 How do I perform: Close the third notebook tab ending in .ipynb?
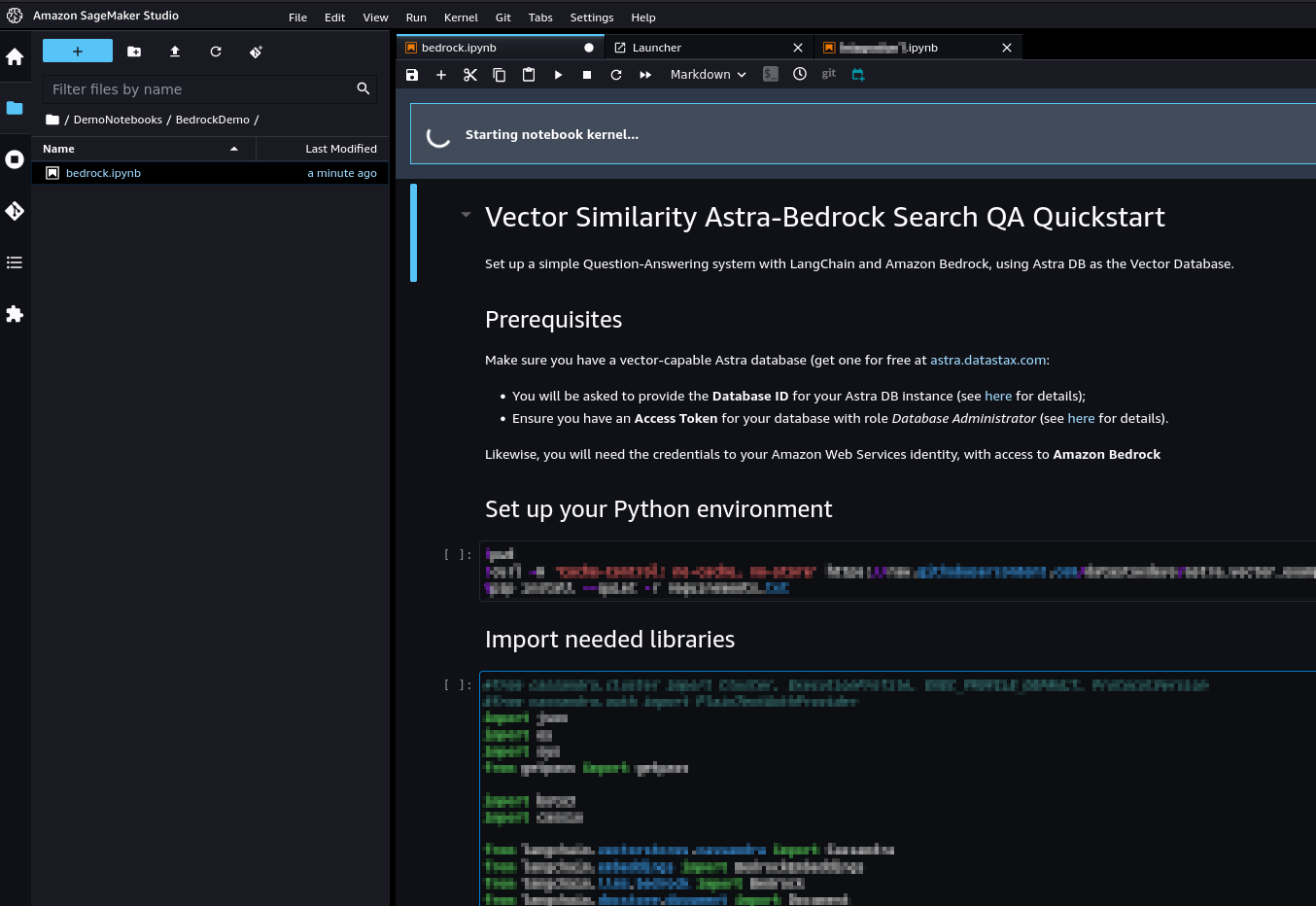[1007, 48]
